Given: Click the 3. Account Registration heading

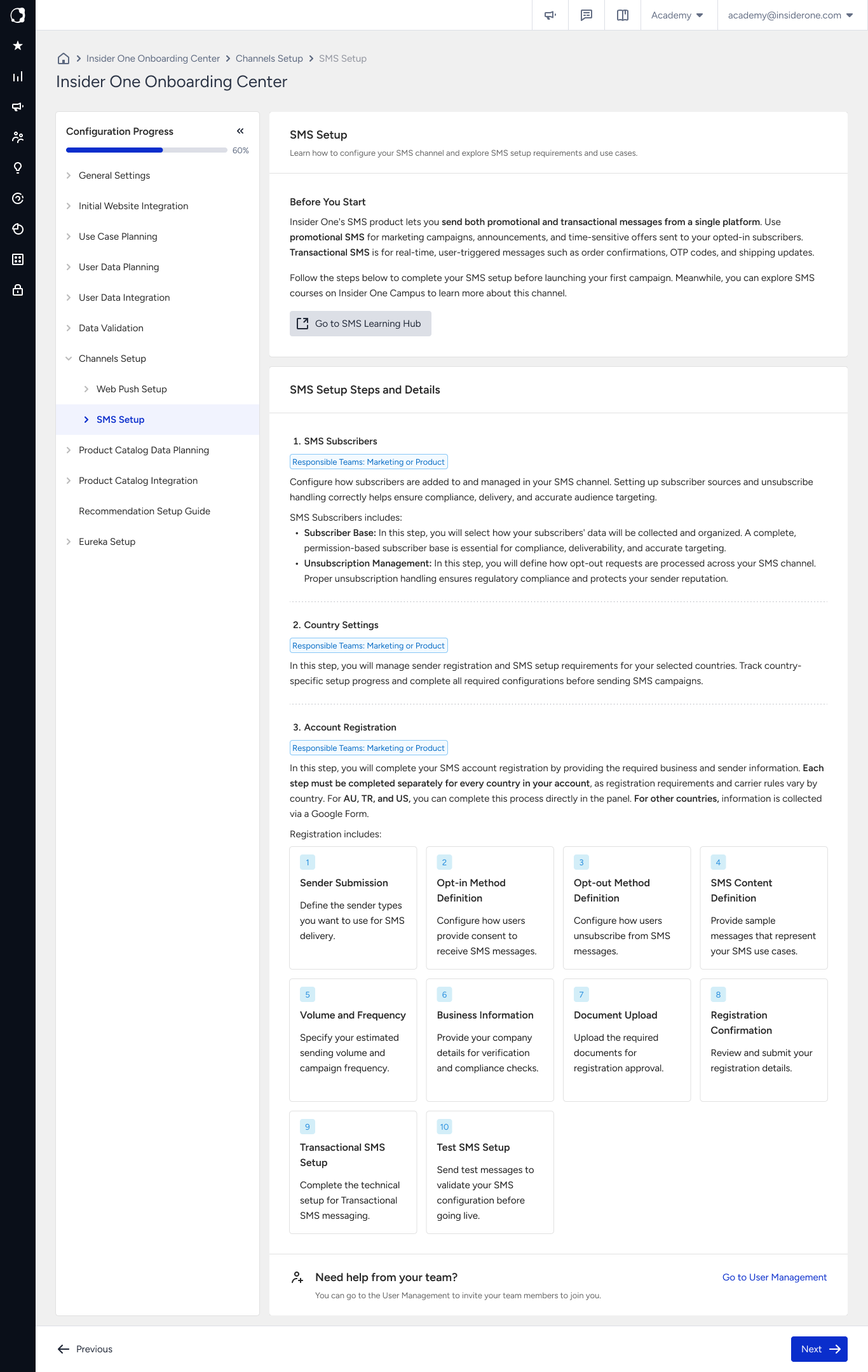Looking at the screenshot, I should (x=344, y=727).
